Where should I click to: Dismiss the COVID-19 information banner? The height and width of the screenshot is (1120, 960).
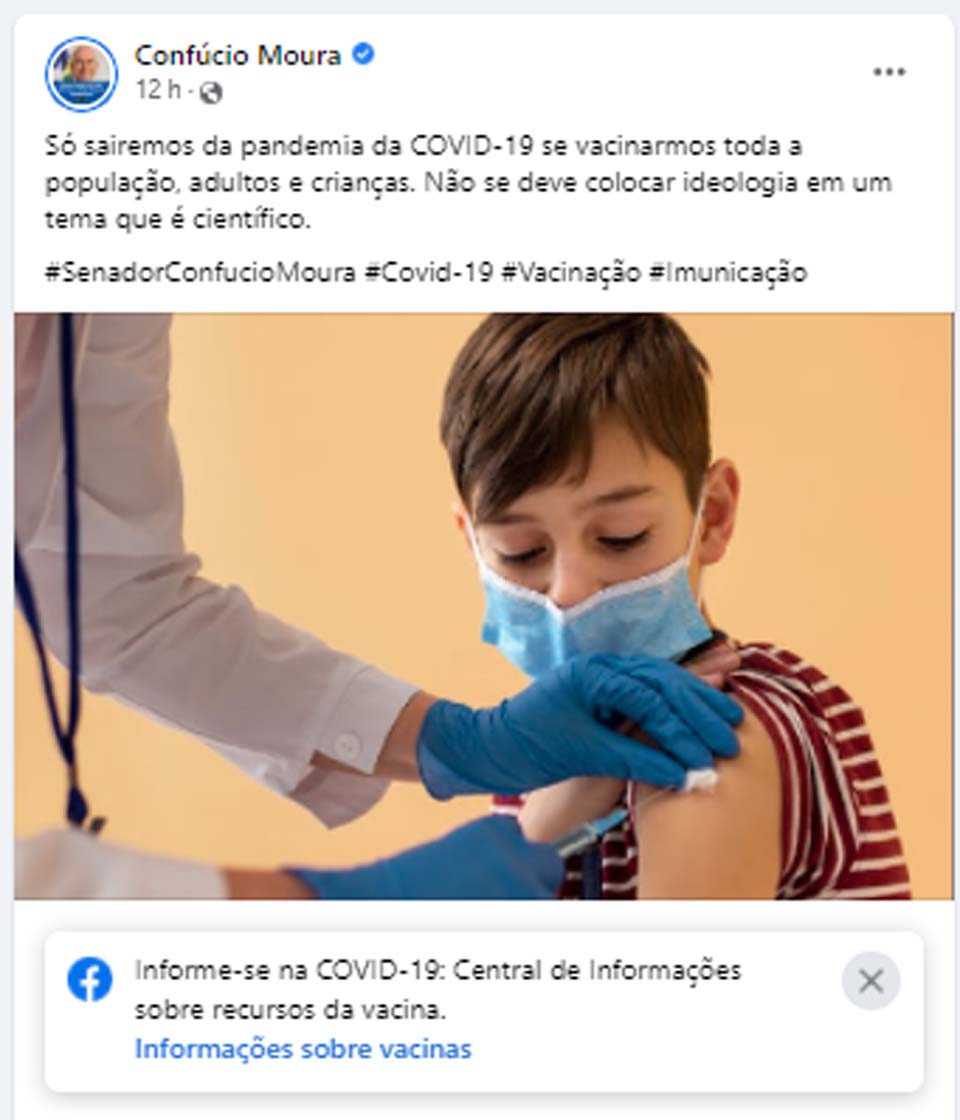click(x=871, y=981)
